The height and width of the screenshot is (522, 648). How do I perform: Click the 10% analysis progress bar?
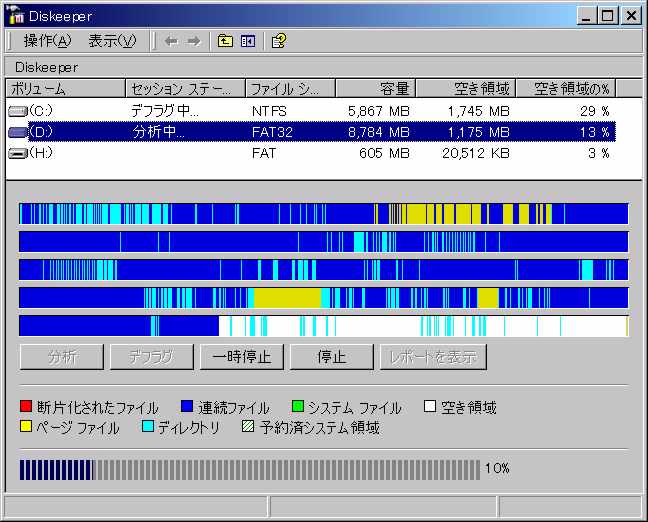[x=250, y=470]
